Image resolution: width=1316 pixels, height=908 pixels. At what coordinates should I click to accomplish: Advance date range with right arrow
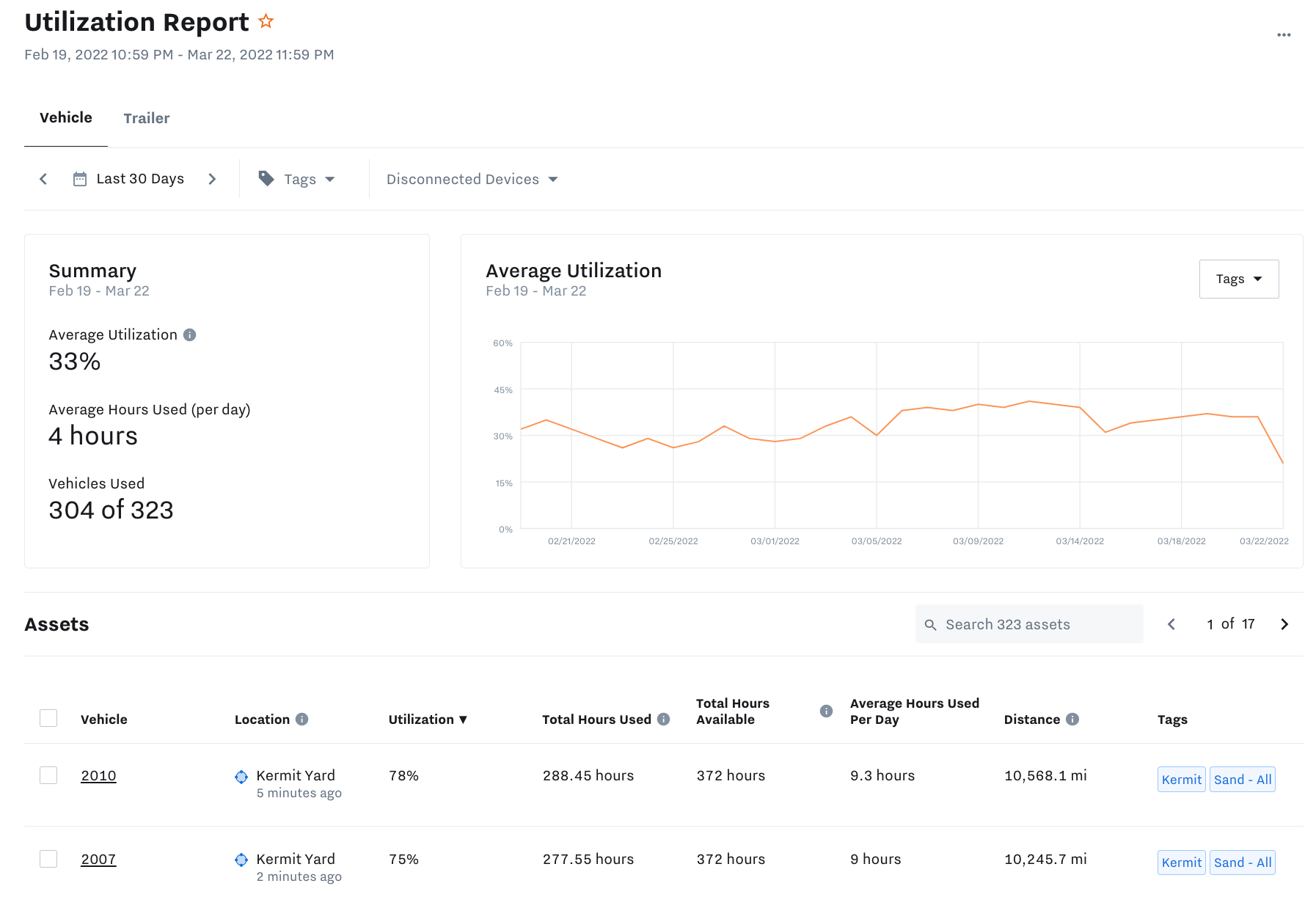pos(212,179)
